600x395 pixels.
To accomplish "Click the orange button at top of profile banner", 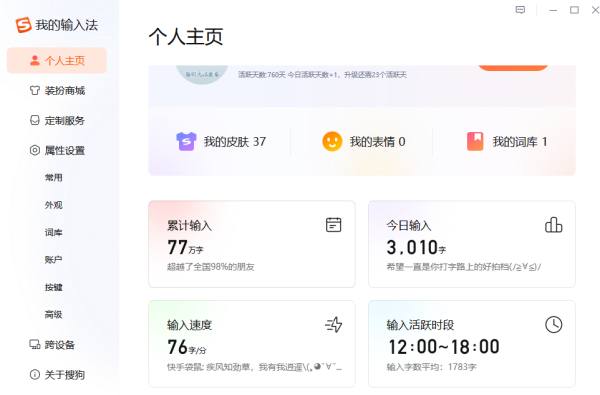I will (x=513, y=68).
